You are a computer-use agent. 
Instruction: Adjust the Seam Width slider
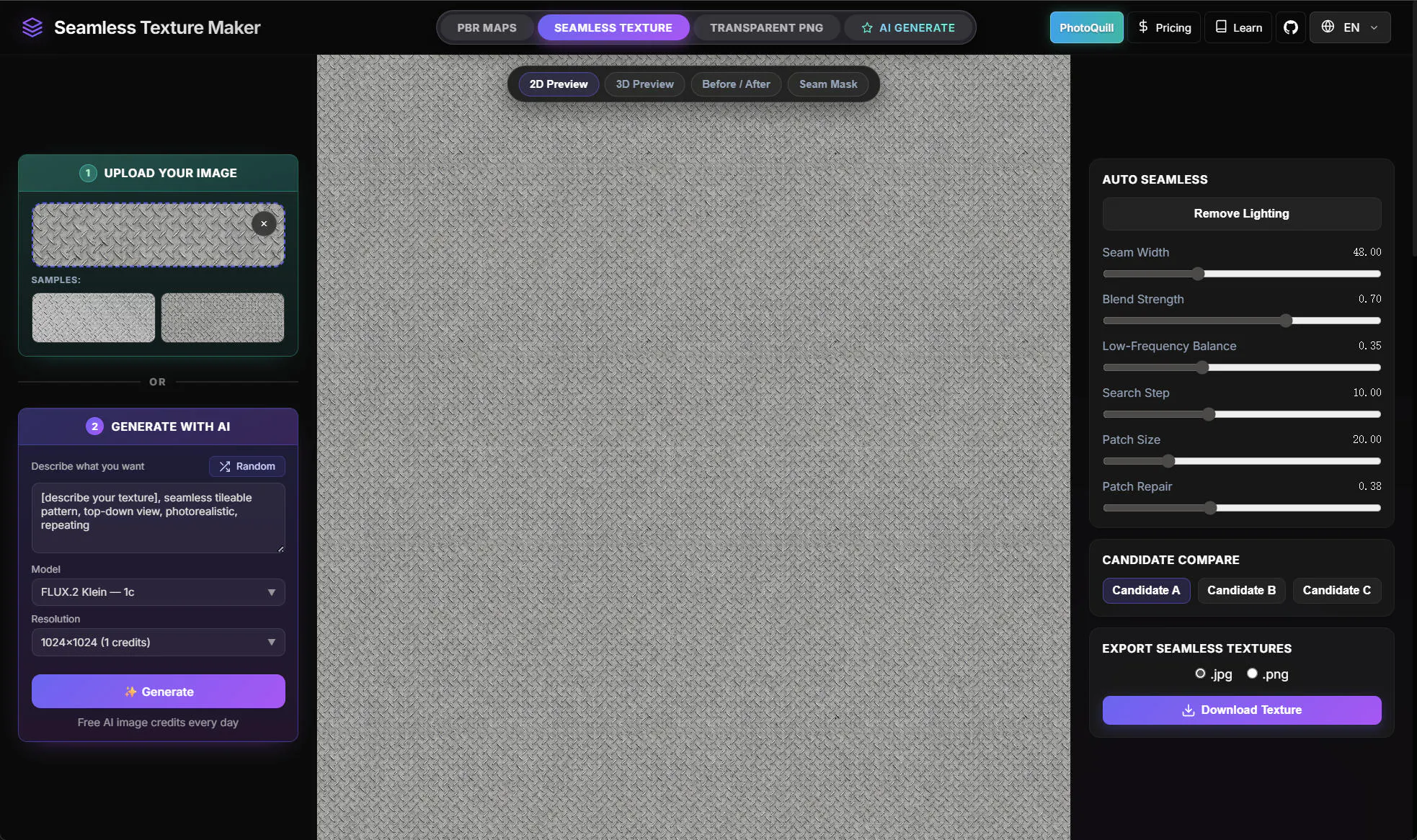point(1241,274)
